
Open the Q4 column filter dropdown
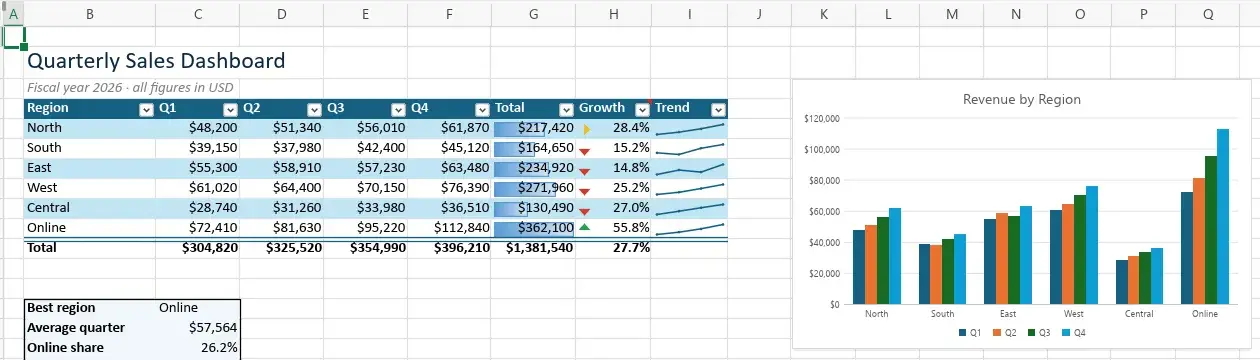pos(482,109)
